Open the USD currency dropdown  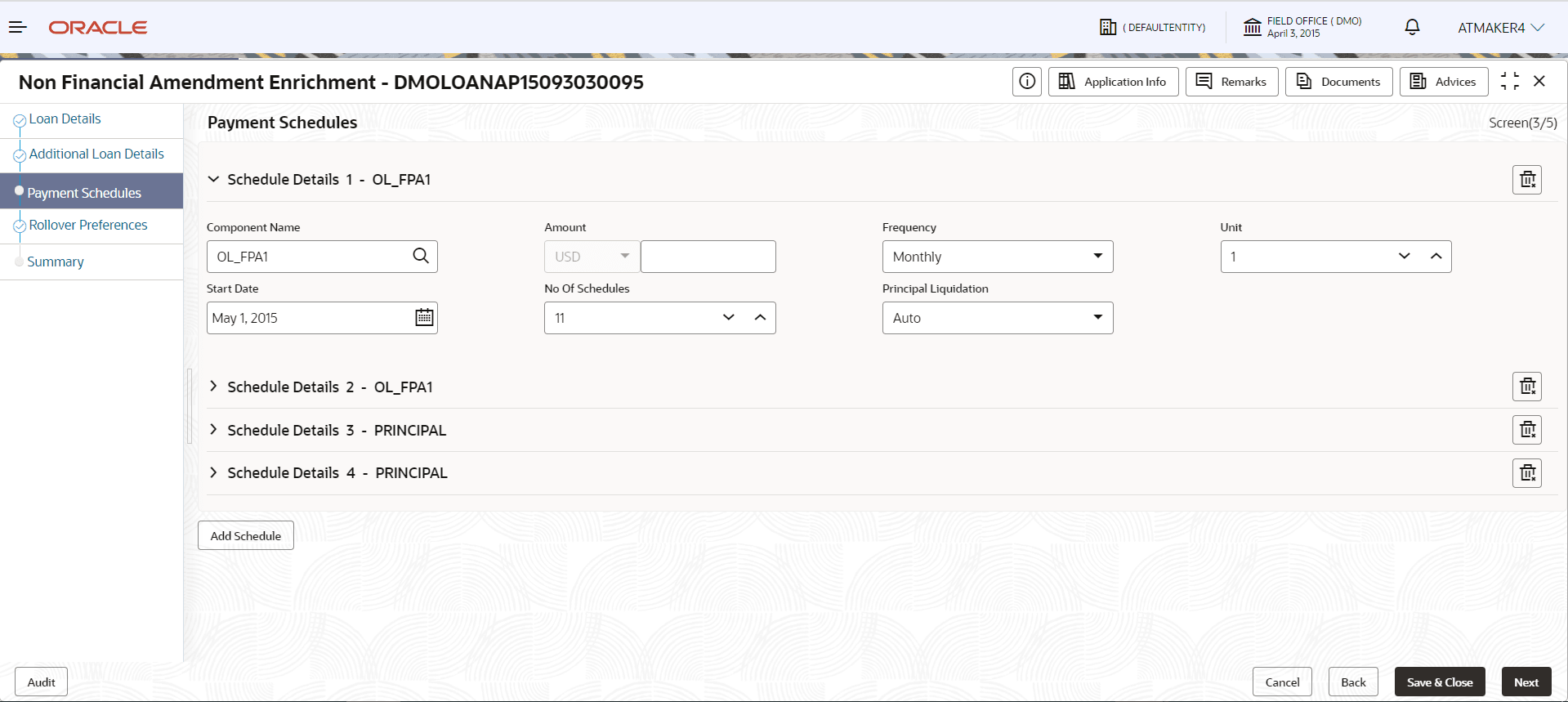592,257
